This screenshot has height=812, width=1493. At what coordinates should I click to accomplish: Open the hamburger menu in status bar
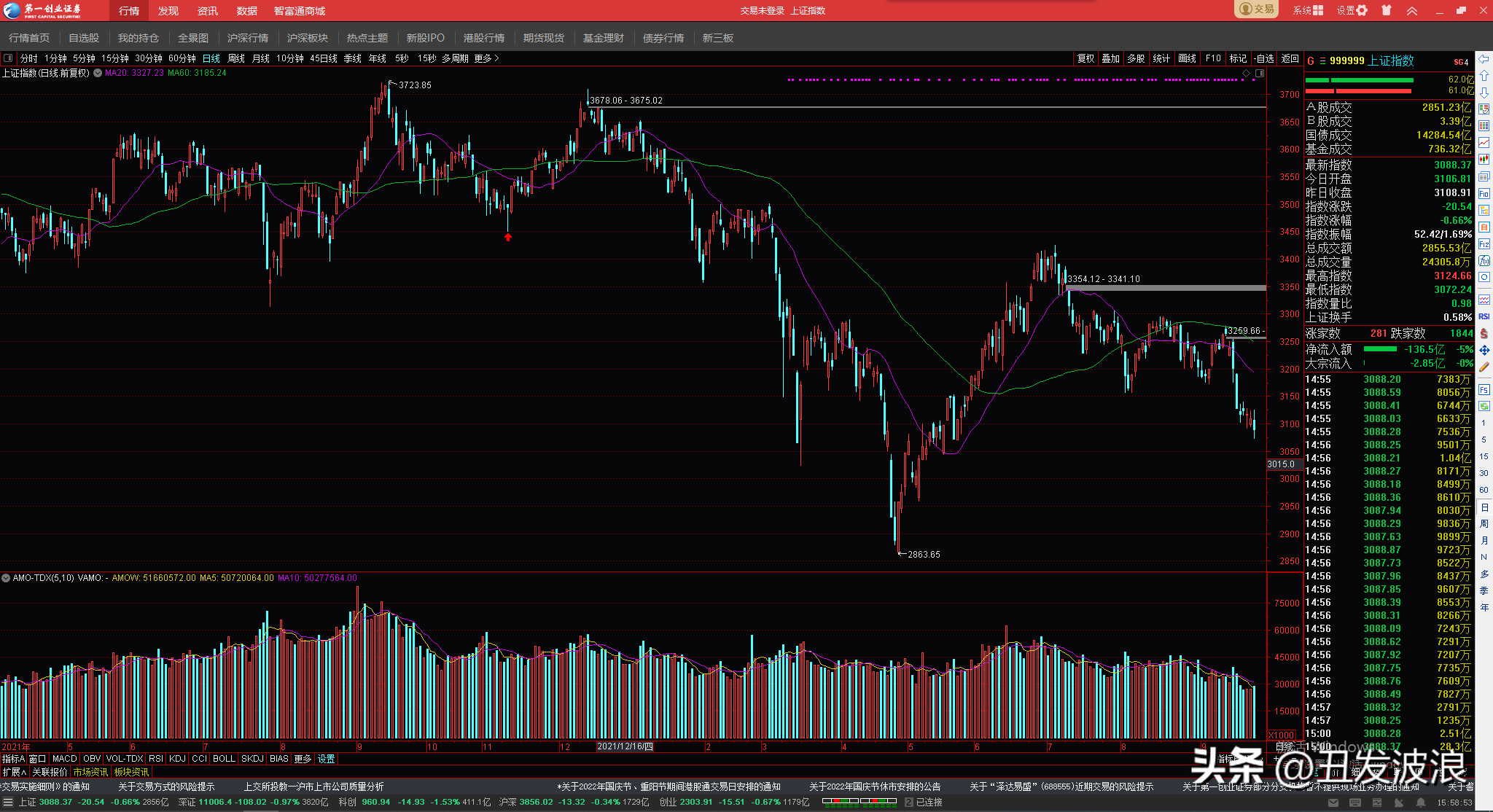tap(8, 802)
